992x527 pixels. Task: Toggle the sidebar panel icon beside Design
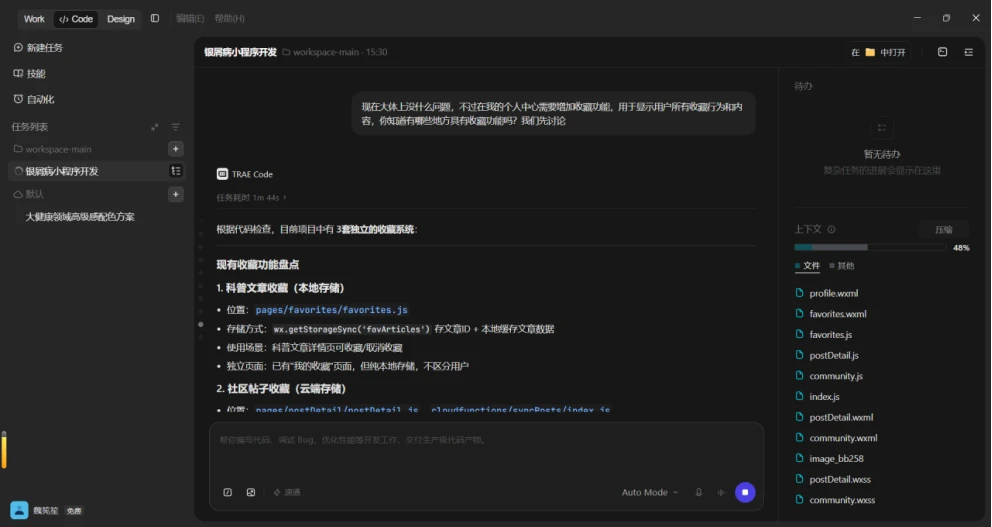pos(155,18)
